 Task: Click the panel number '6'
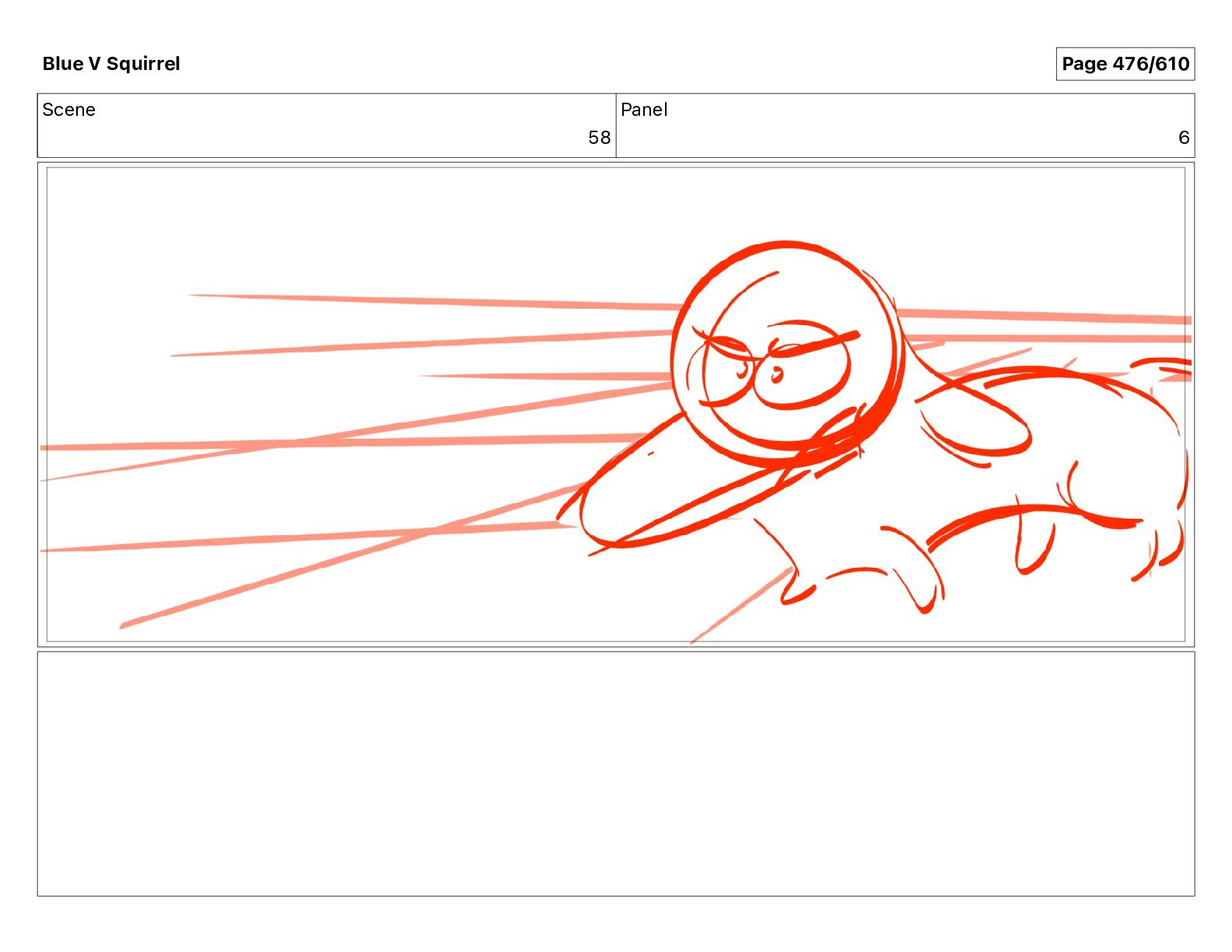click(1184, 138)
